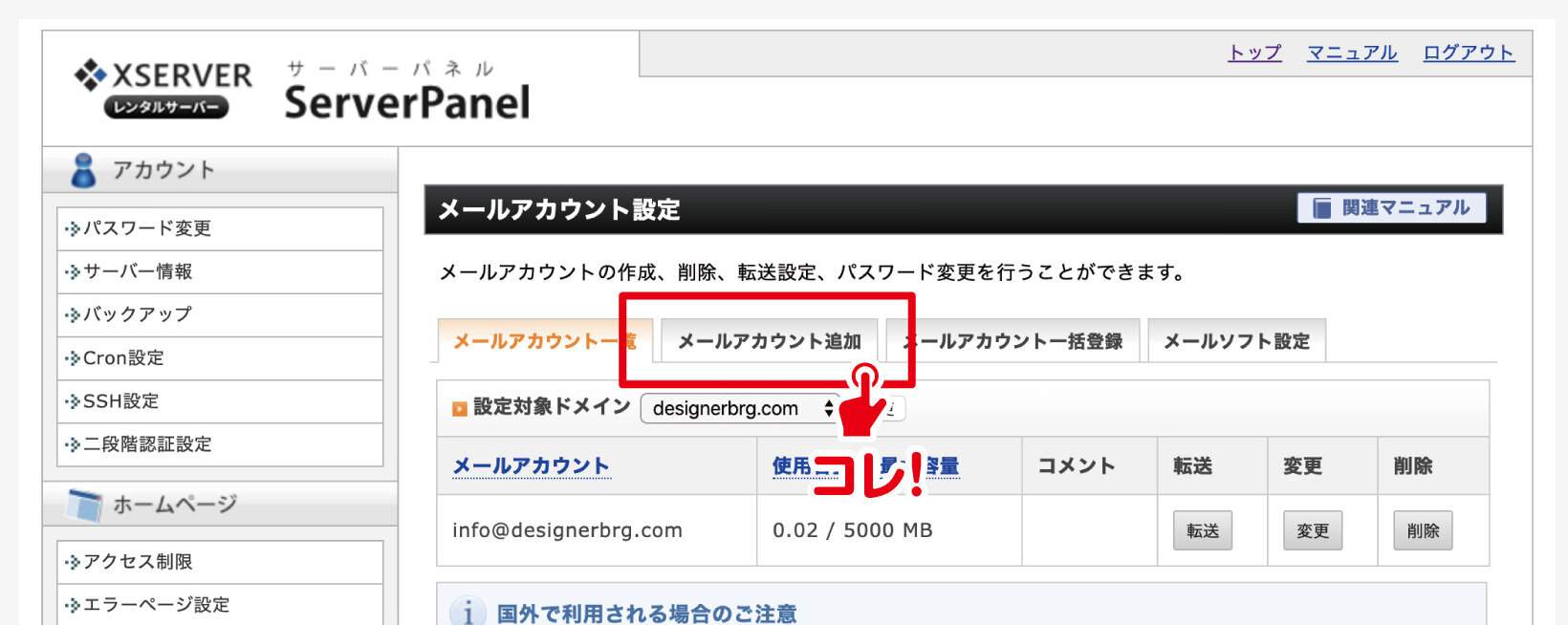Click the Account section person icon

click(83, 170)
